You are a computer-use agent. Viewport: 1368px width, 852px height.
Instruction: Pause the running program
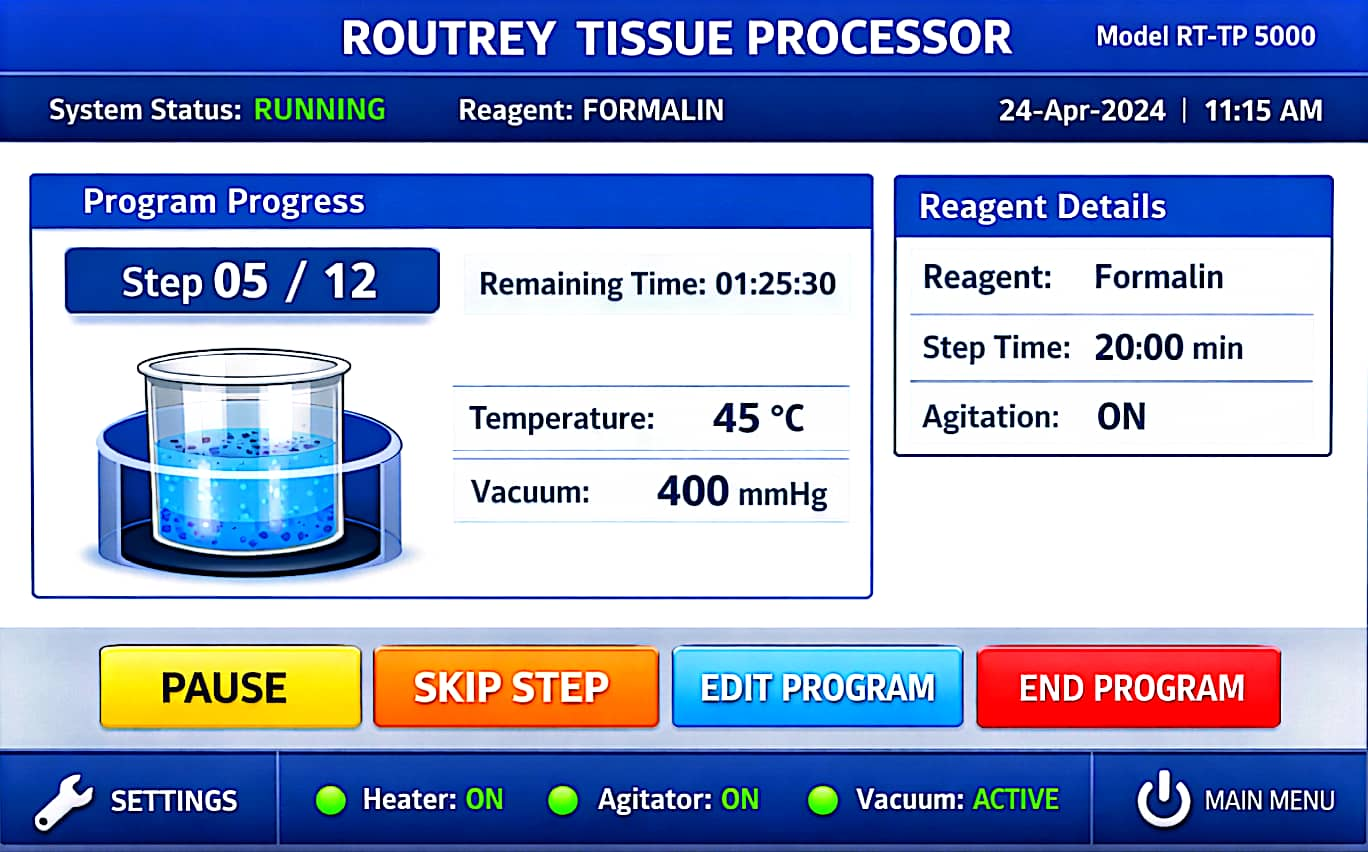[230, 687]
